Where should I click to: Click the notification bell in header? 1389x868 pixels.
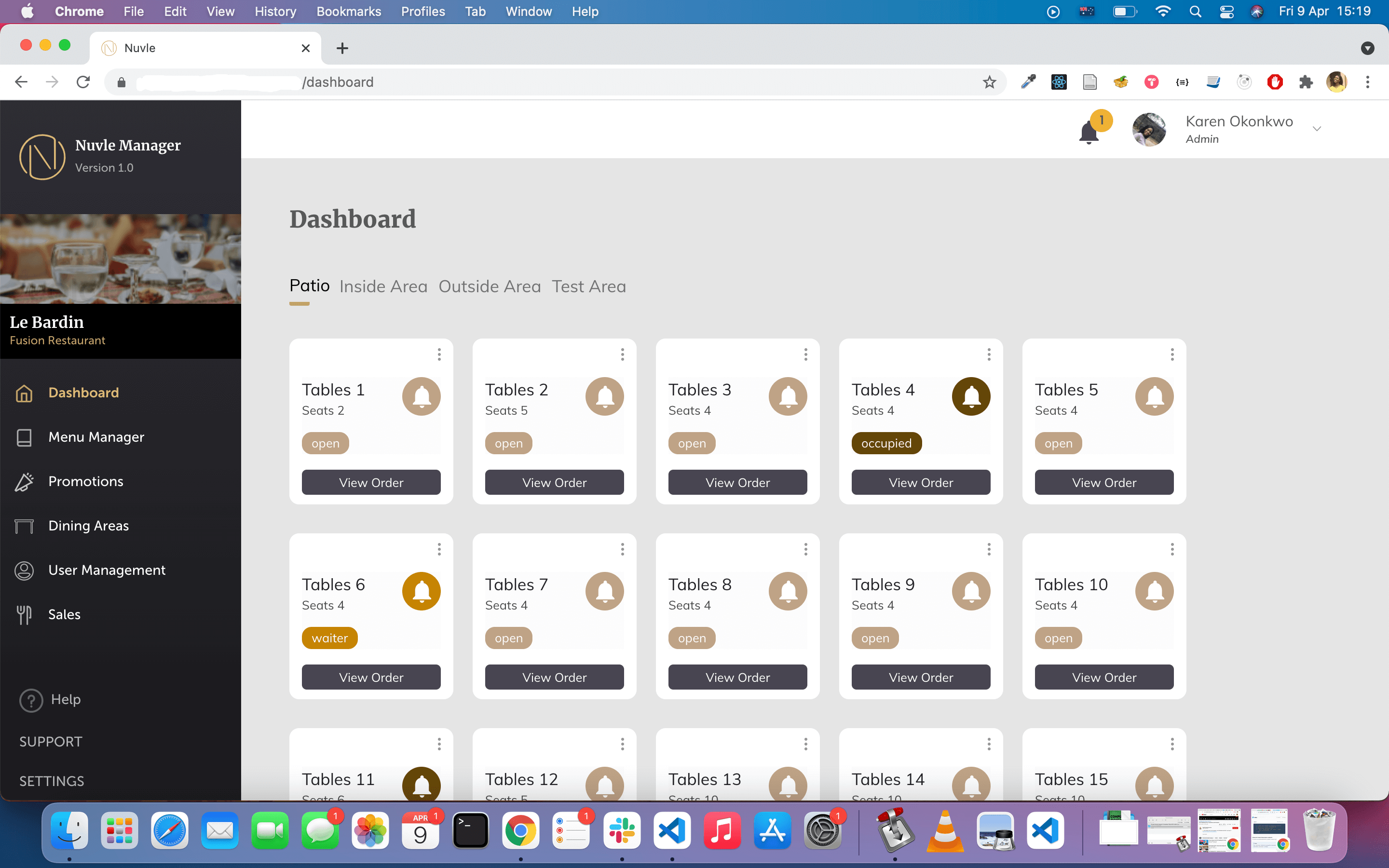point(1088,132)
